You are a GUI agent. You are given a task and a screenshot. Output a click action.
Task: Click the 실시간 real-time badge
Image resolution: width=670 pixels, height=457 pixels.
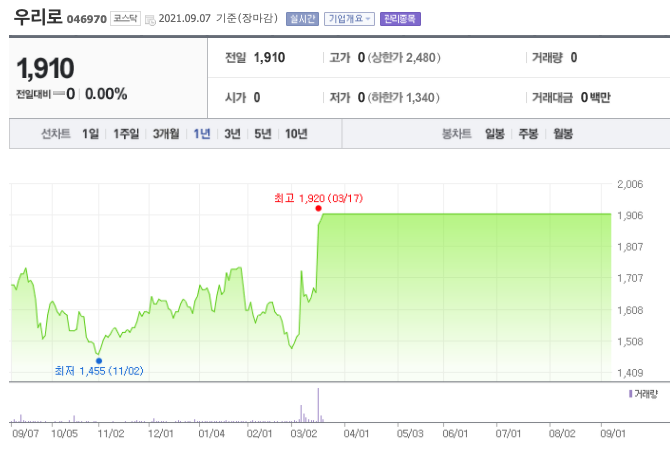click(x=302, y=19)
